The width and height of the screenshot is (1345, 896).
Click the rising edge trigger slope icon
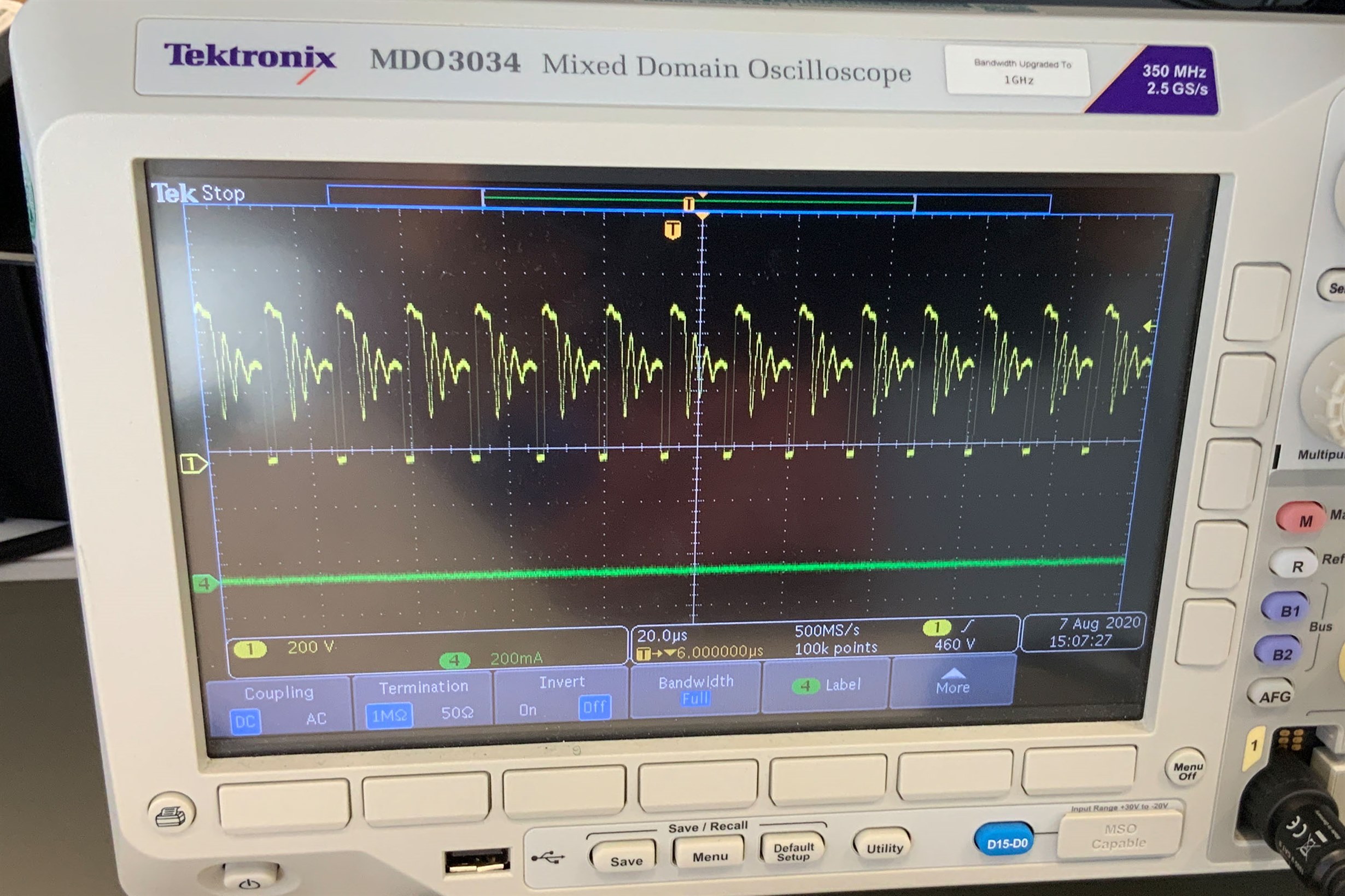967,626
